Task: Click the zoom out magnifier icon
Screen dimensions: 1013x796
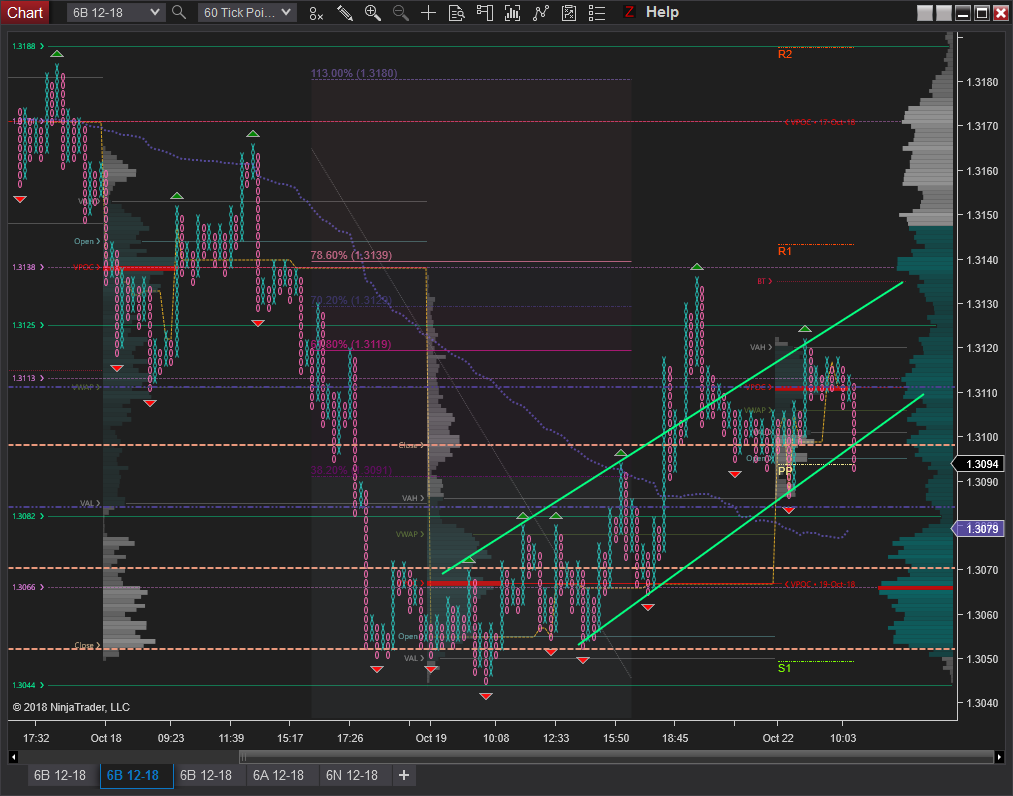Action: tap(401, 13)
